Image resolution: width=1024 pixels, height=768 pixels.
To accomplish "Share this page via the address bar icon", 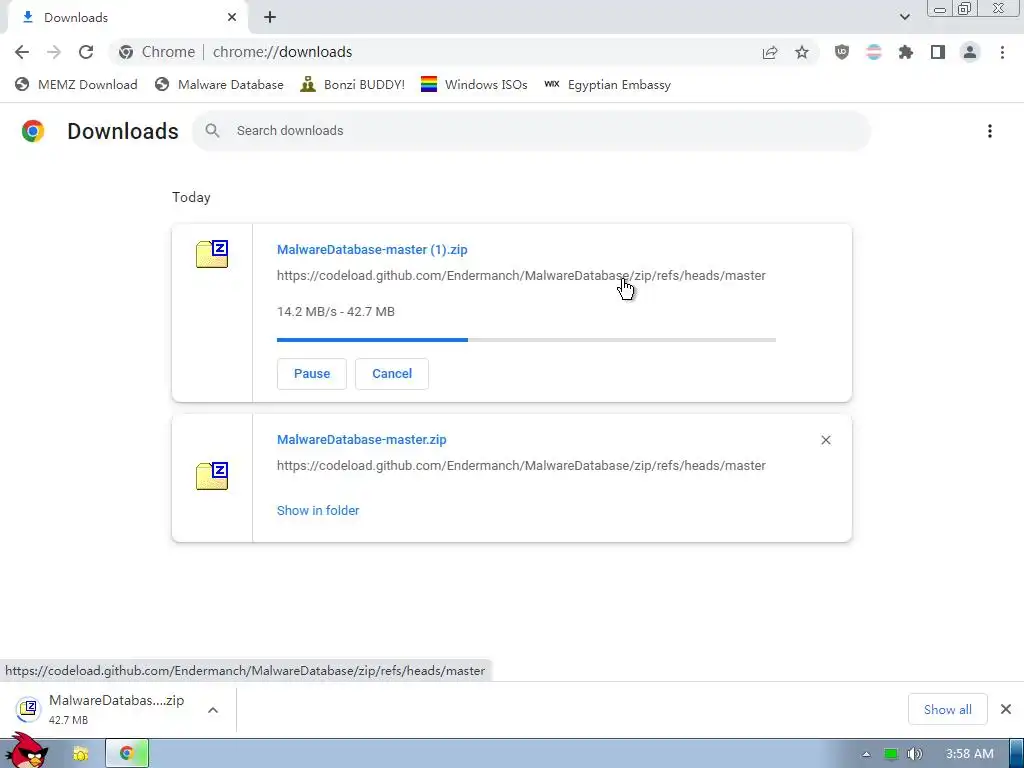I will pyautogui.click(x=770, y=52).
